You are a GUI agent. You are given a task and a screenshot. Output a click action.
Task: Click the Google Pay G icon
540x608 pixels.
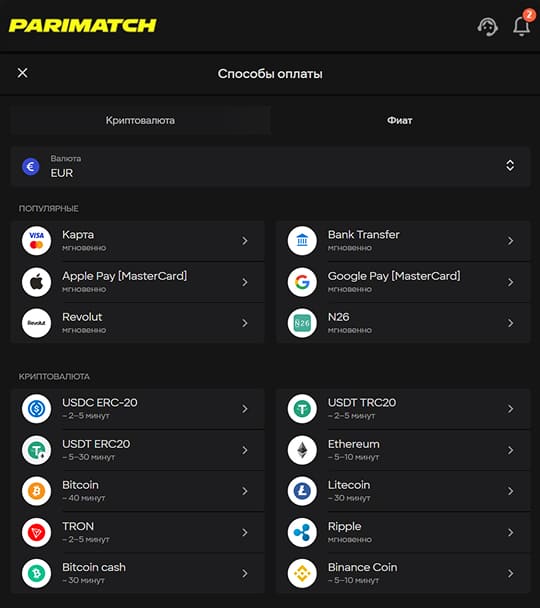click(302, 282)
